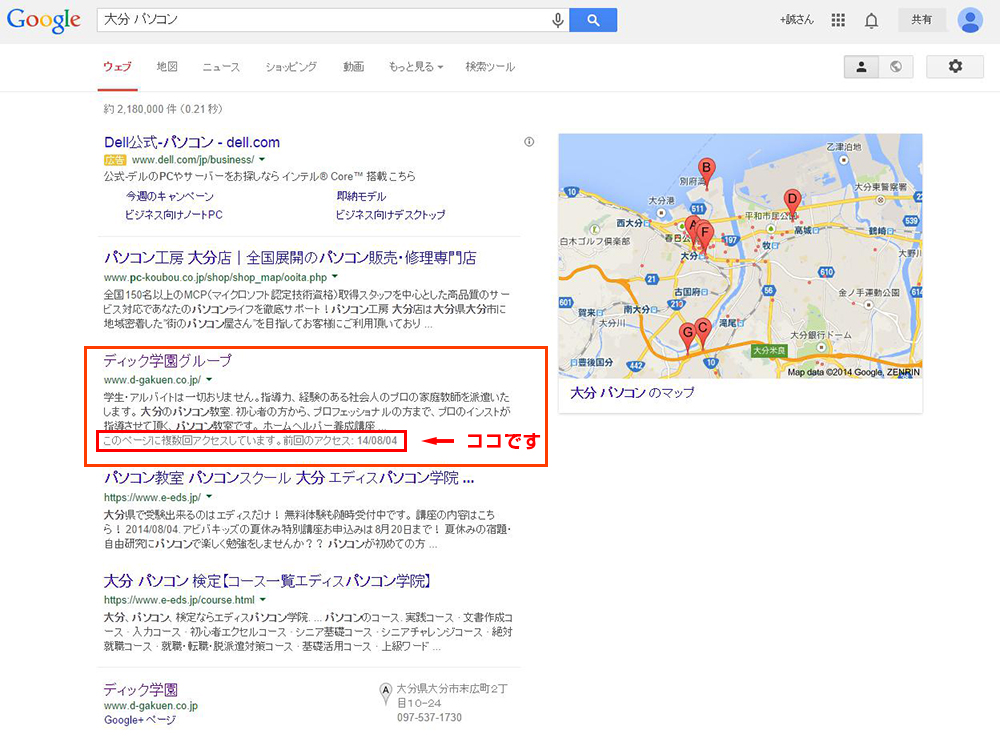Expand dropdown arrow next to pc-koubou.co.jp URL
Image resolution: width=1000 pixels, height=738 pixels.
coord(335,277)
